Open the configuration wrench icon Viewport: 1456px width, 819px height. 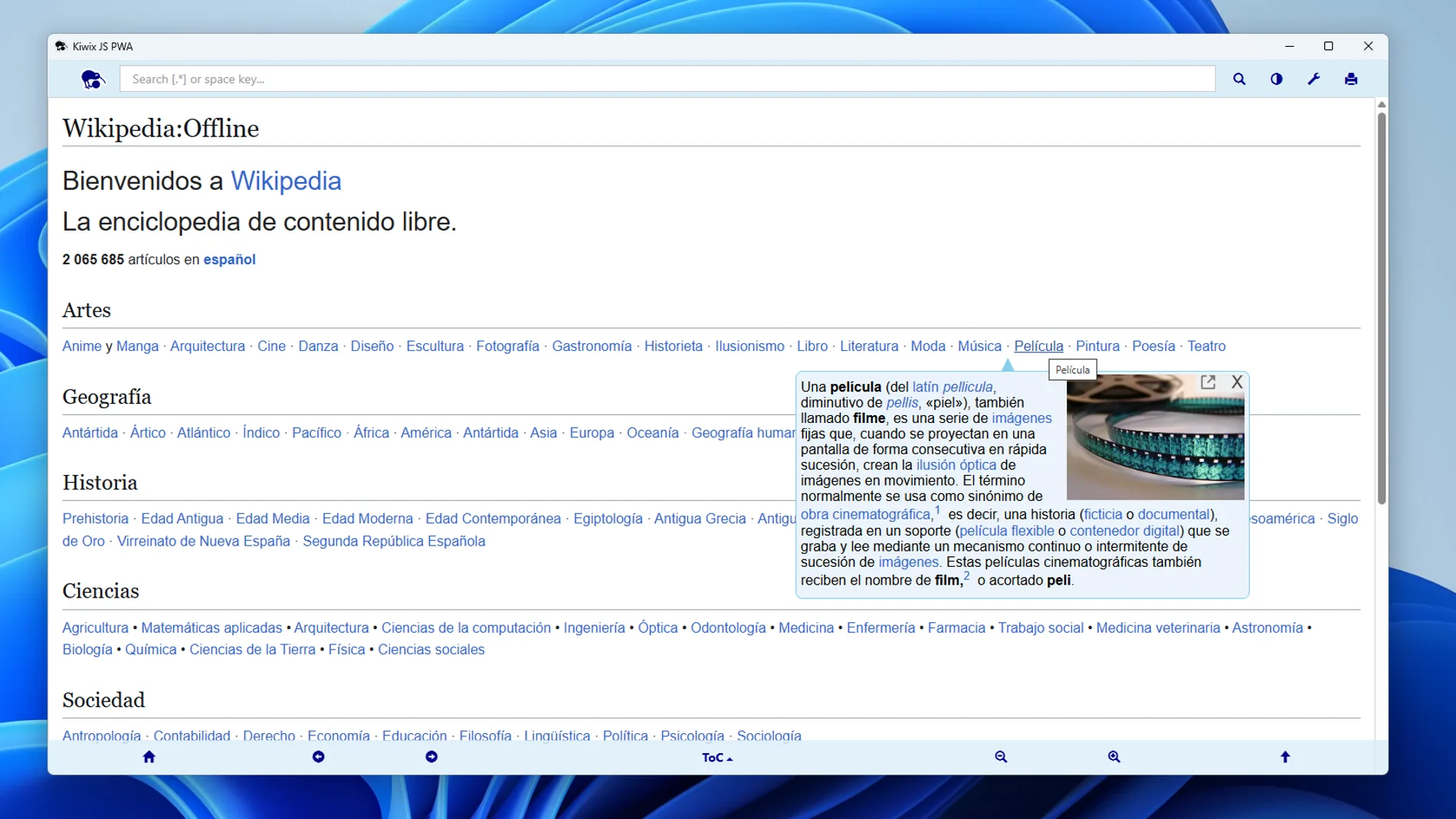coord(1314,79)
